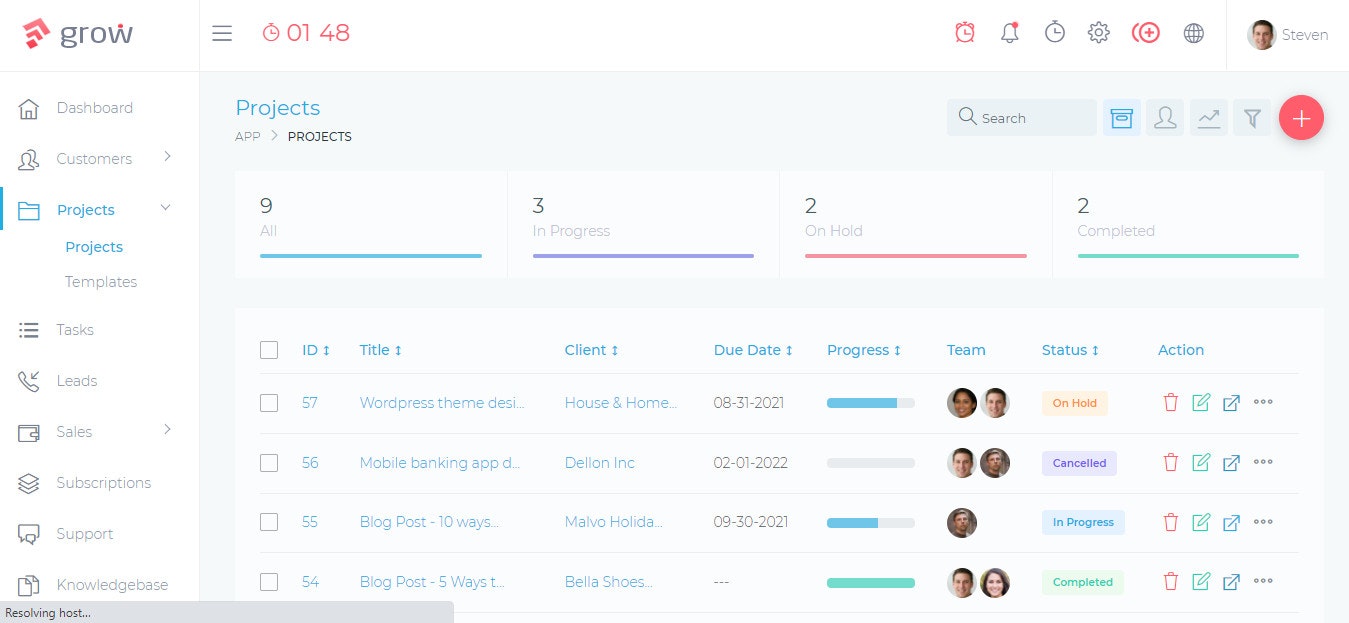Expand the Customers sidebar section
1349x623 pixels.
(x=93, y=159)
